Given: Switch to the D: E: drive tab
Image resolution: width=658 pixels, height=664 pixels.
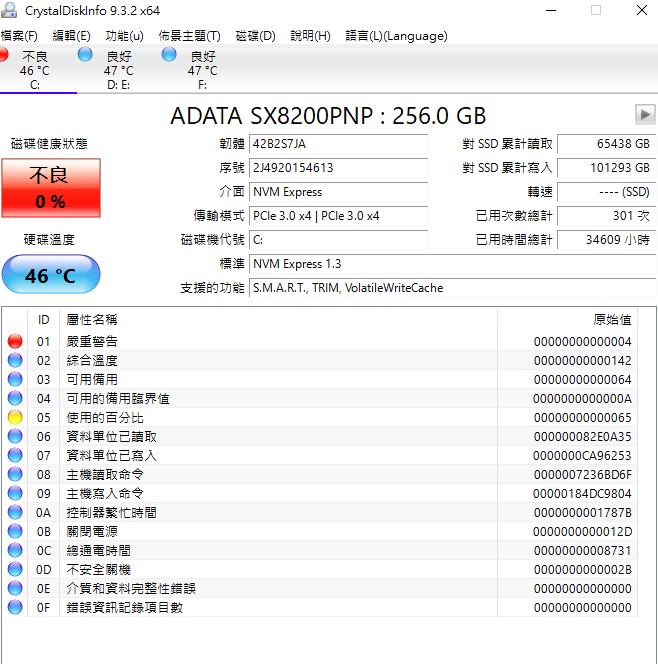Looking at the screenshot, I should point(117,70).
